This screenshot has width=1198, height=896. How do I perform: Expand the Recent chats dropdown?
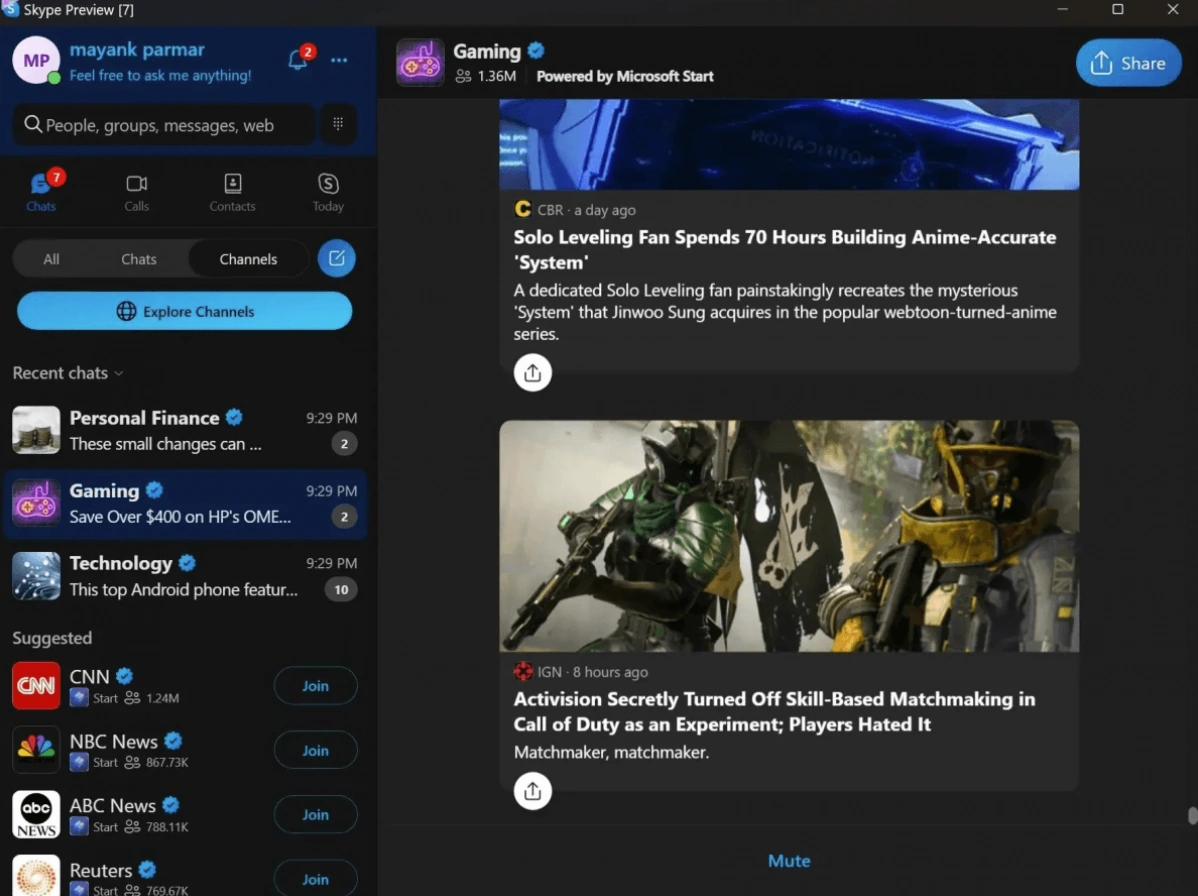pos(68,373)
